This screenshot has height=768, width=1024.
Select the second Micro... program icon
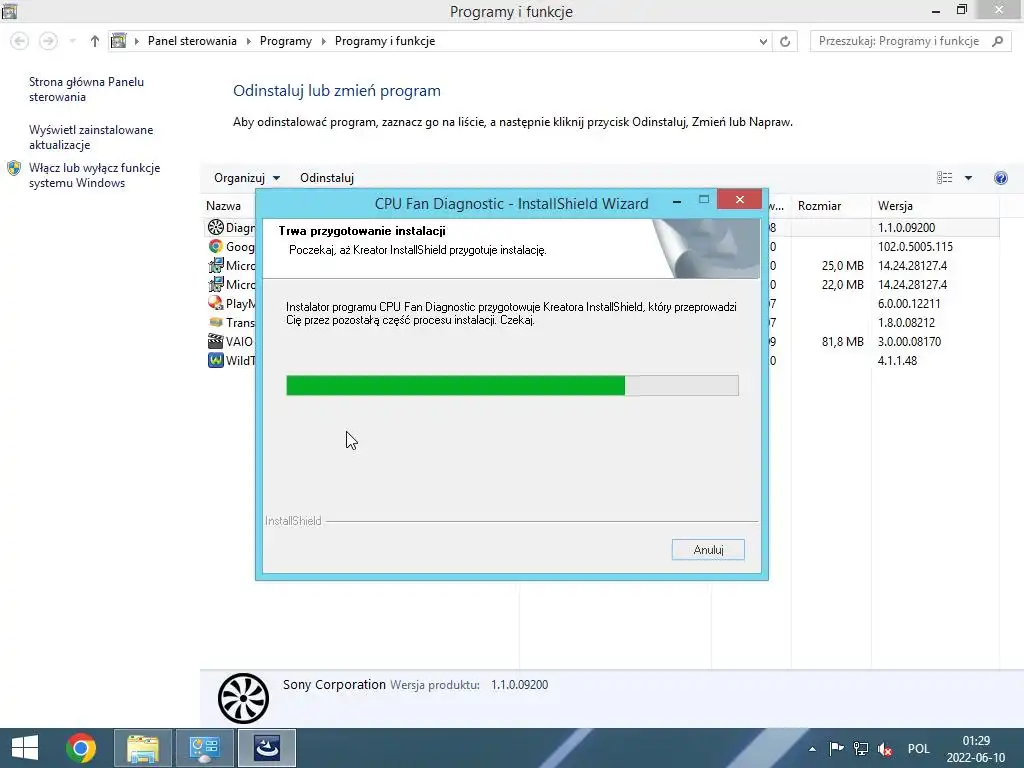click(216, 284)
